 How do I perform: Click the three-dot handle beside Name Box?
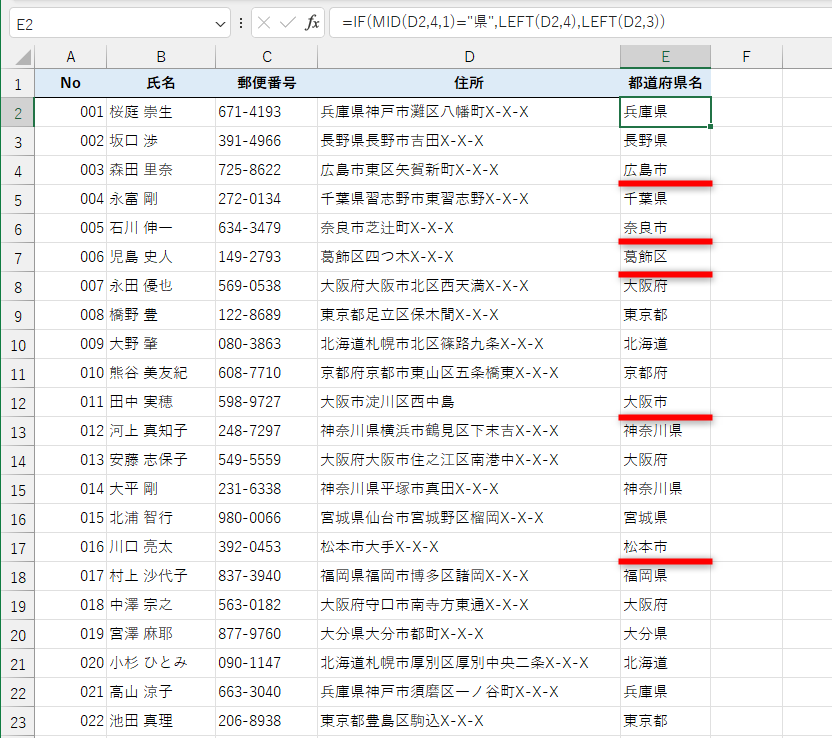click(x=241, y=23)
